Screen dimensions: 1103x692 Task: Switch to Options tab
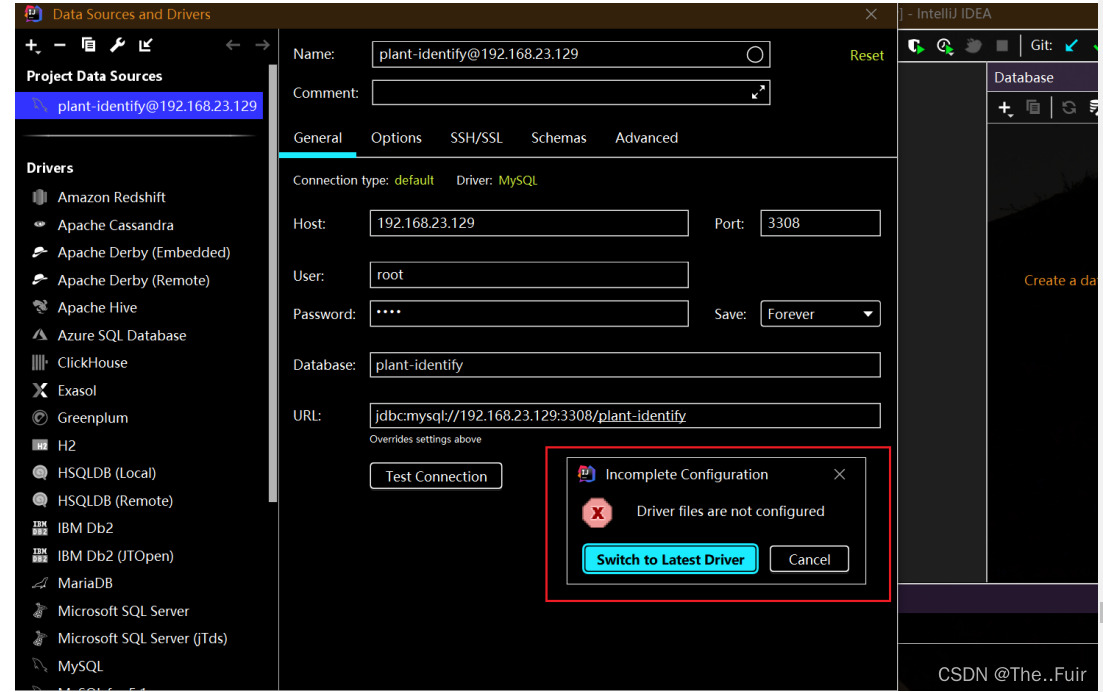click(396, 138)
